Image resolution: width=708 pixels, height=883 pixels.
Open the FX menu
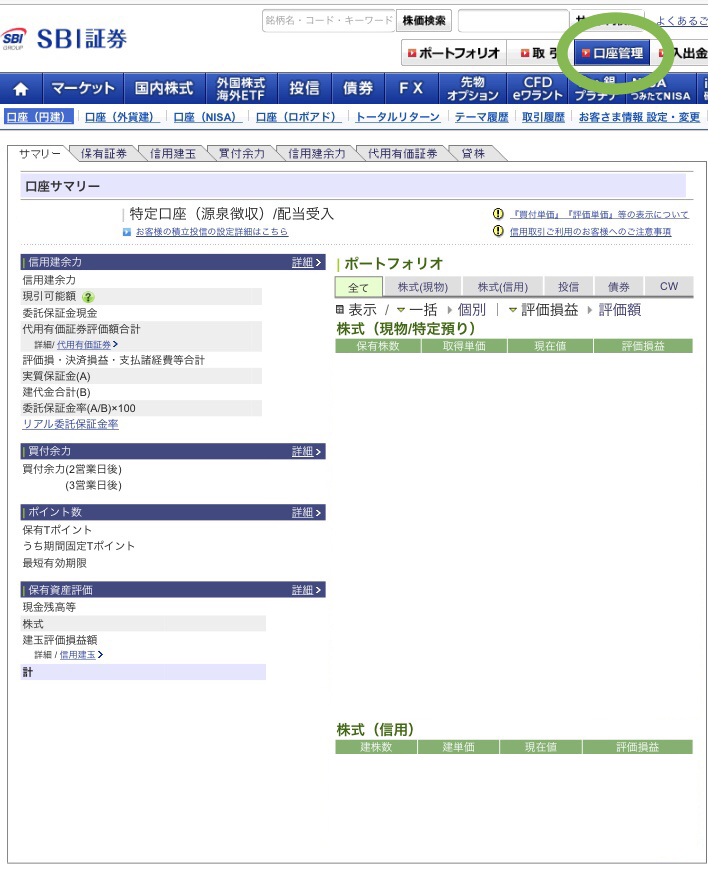[x=411, y=88]
